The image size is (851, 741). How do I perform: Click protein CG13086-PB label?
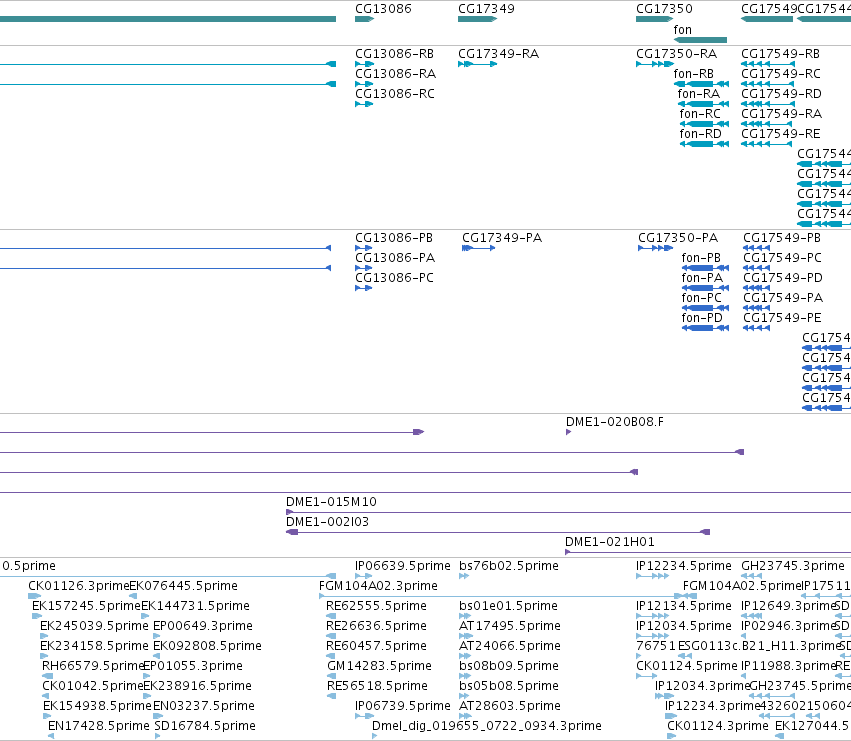(394, 238)
